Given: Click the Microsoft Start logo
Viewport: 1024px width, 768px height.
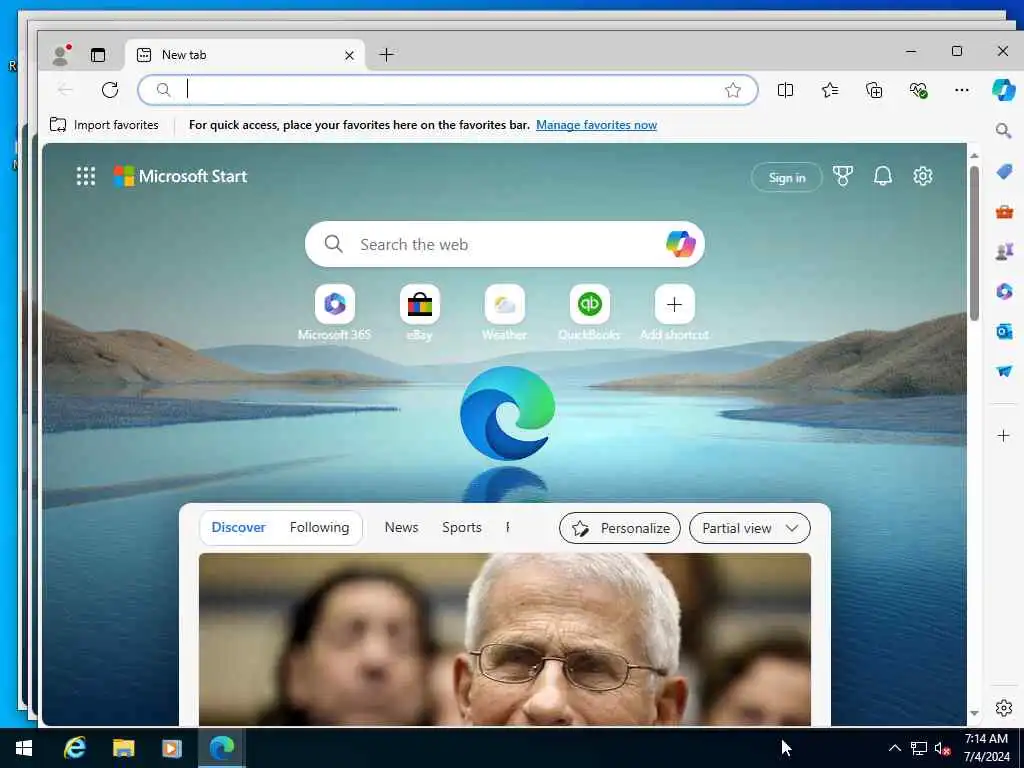Looking at the screenshot, I should pyautogui.click(x=180, y=176).
